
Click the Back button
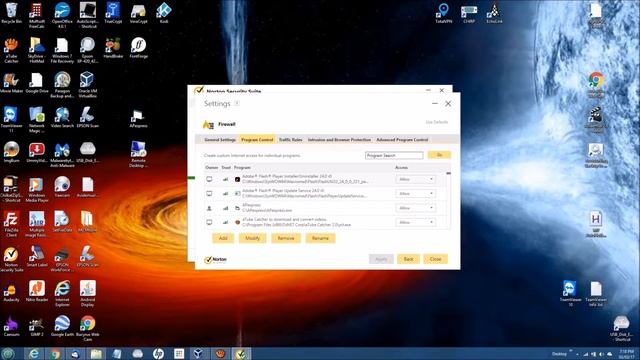coord(408,259)
